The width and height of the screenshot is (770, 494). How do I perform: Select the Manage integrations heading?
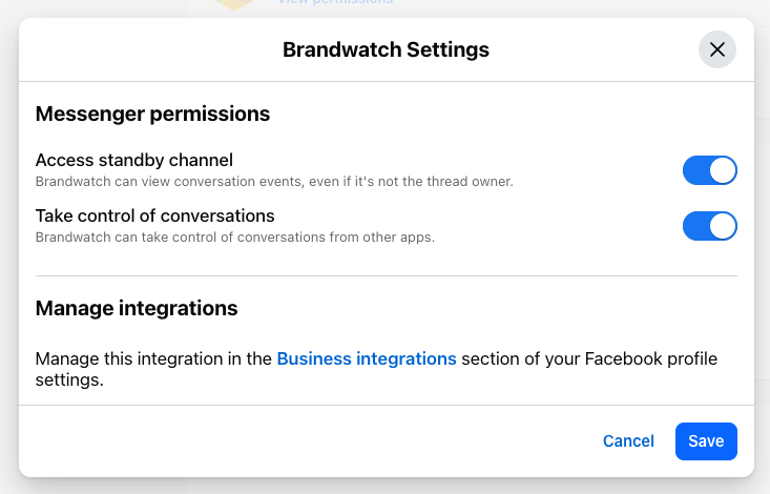(x=137, y=308)
